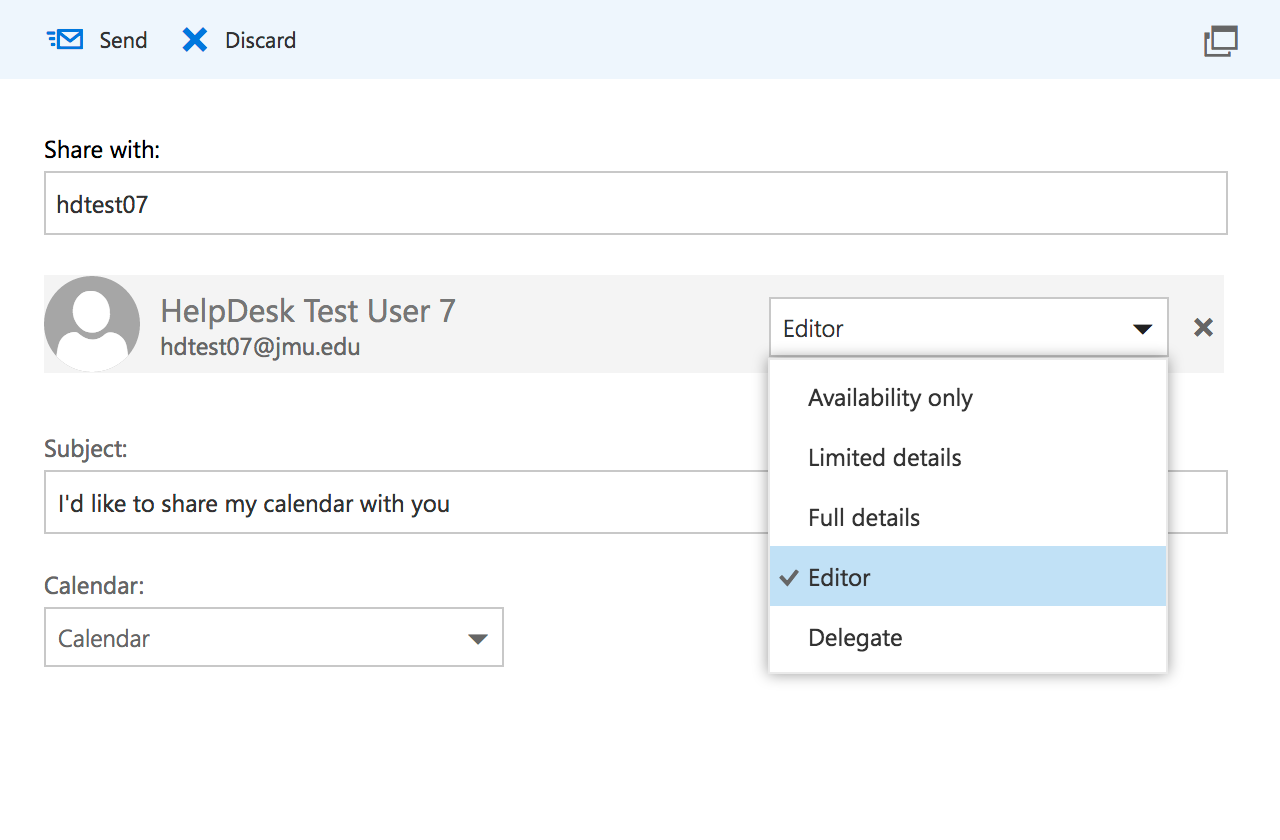Image resolution: width=1280 pixels, height=840 pixels.
Task: Click the Send button label
Action: 123,40
